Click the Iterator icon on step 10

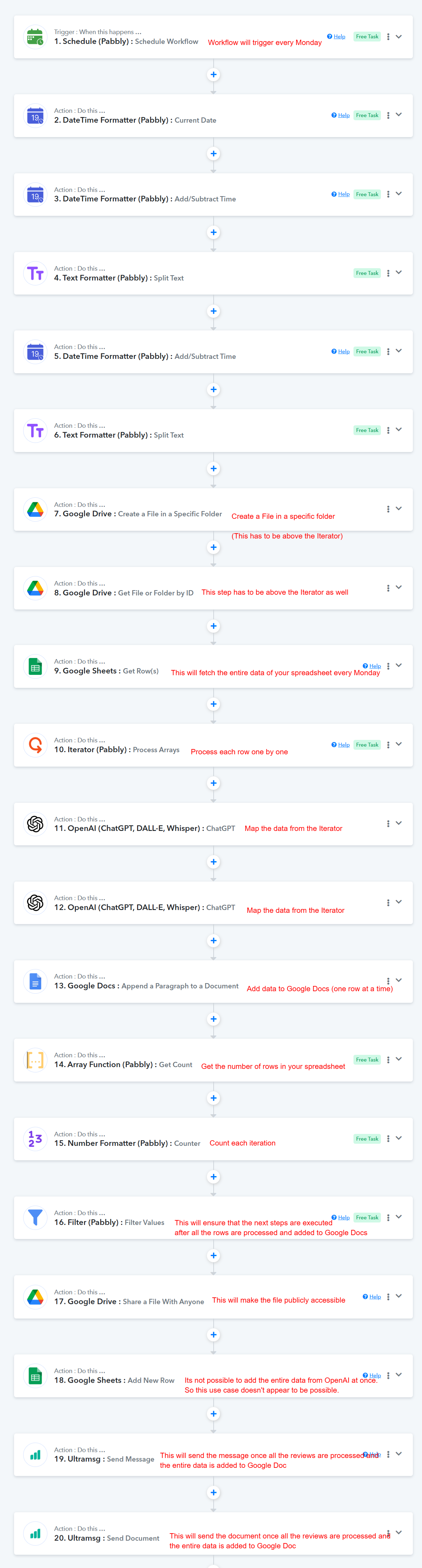35,745
